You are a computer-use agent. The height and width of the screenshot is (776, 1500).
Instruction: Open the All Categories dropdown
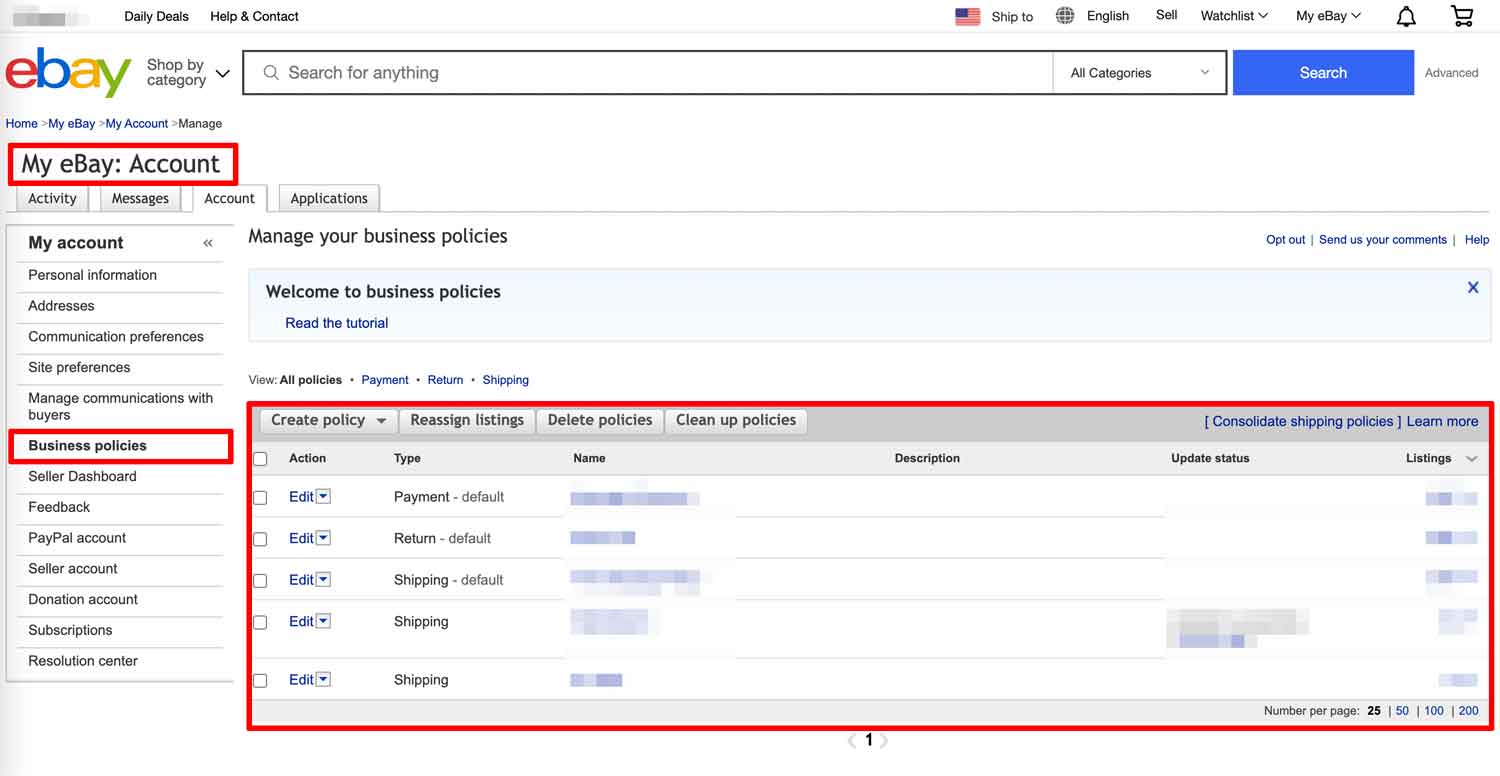[1140, 73]
